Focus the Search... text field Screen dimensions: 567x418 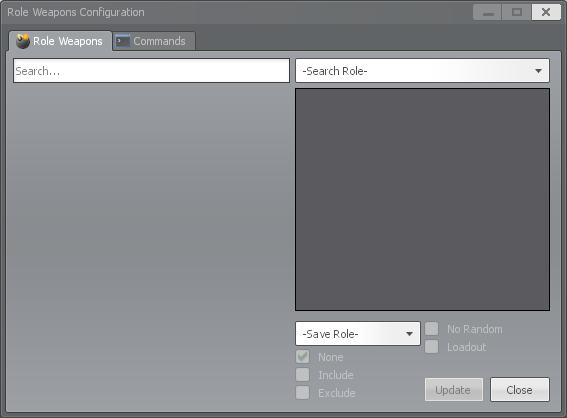pyautogui.click(x=152, y=71)
